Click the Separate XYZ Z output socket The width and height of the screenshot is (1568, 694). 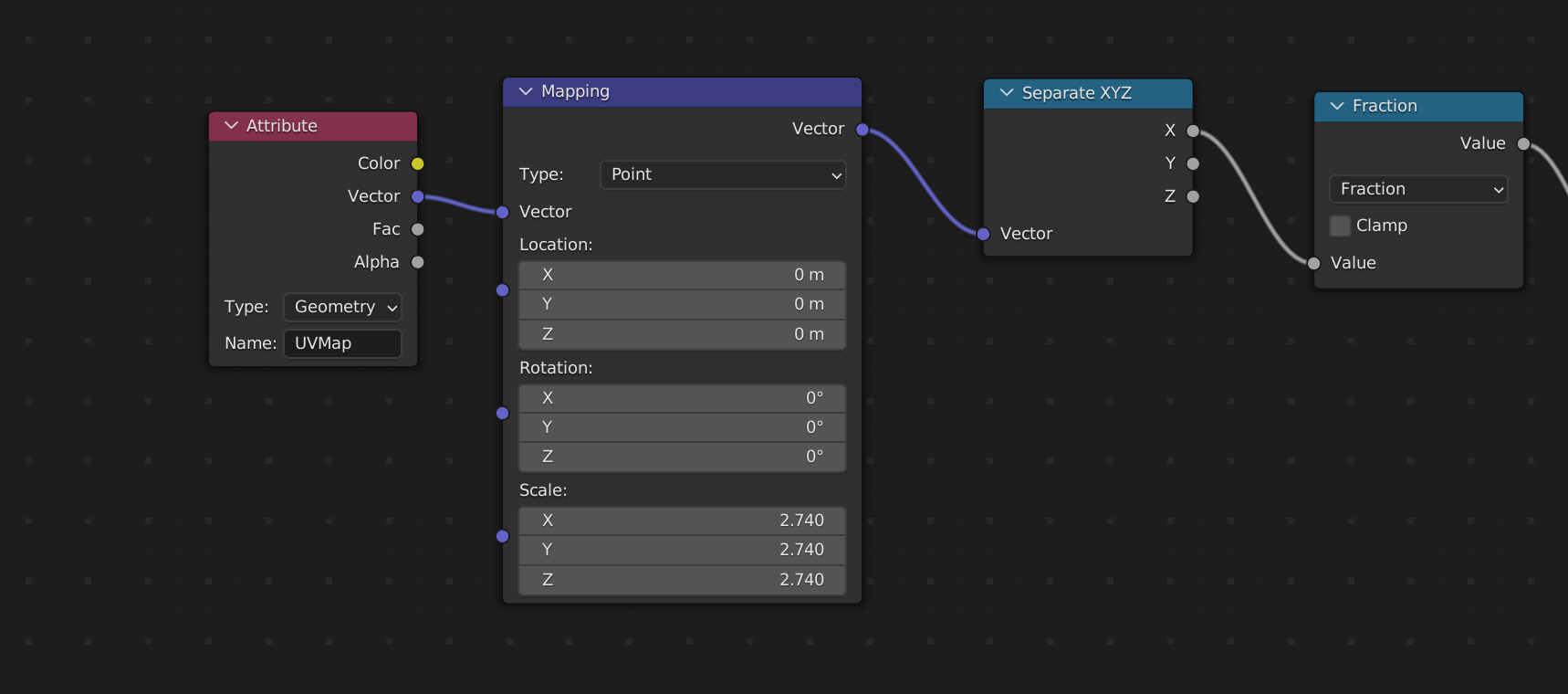(x=1192, y=196)
